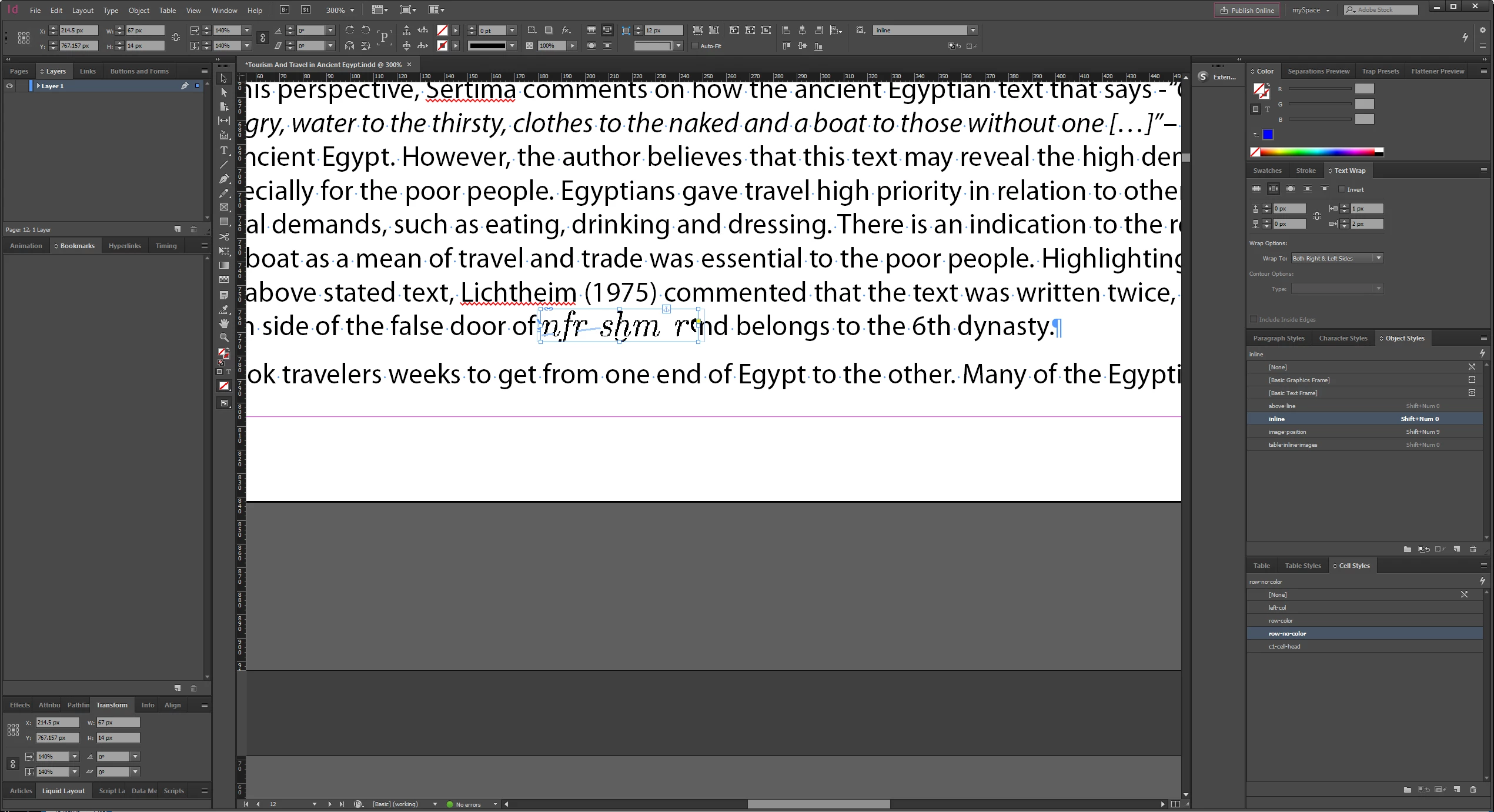The height and width of the screenshot is (812, 1494).
Task: Click the Rectangle Frame tool
Action: [x=224, y=208]
